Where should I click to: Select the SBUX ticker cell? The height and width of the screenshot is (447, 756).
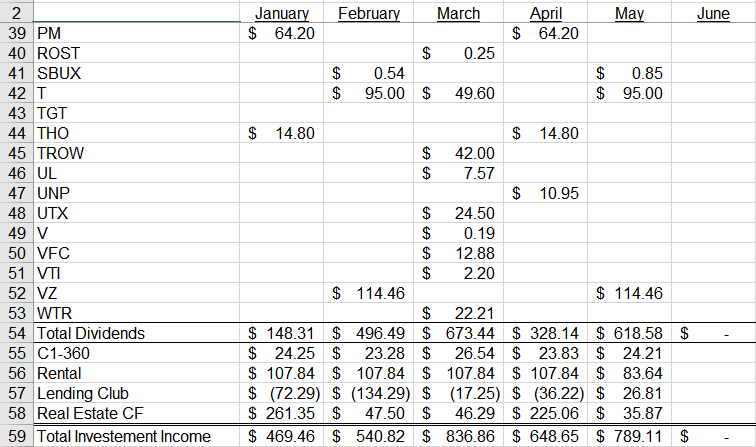pos(136,73)
